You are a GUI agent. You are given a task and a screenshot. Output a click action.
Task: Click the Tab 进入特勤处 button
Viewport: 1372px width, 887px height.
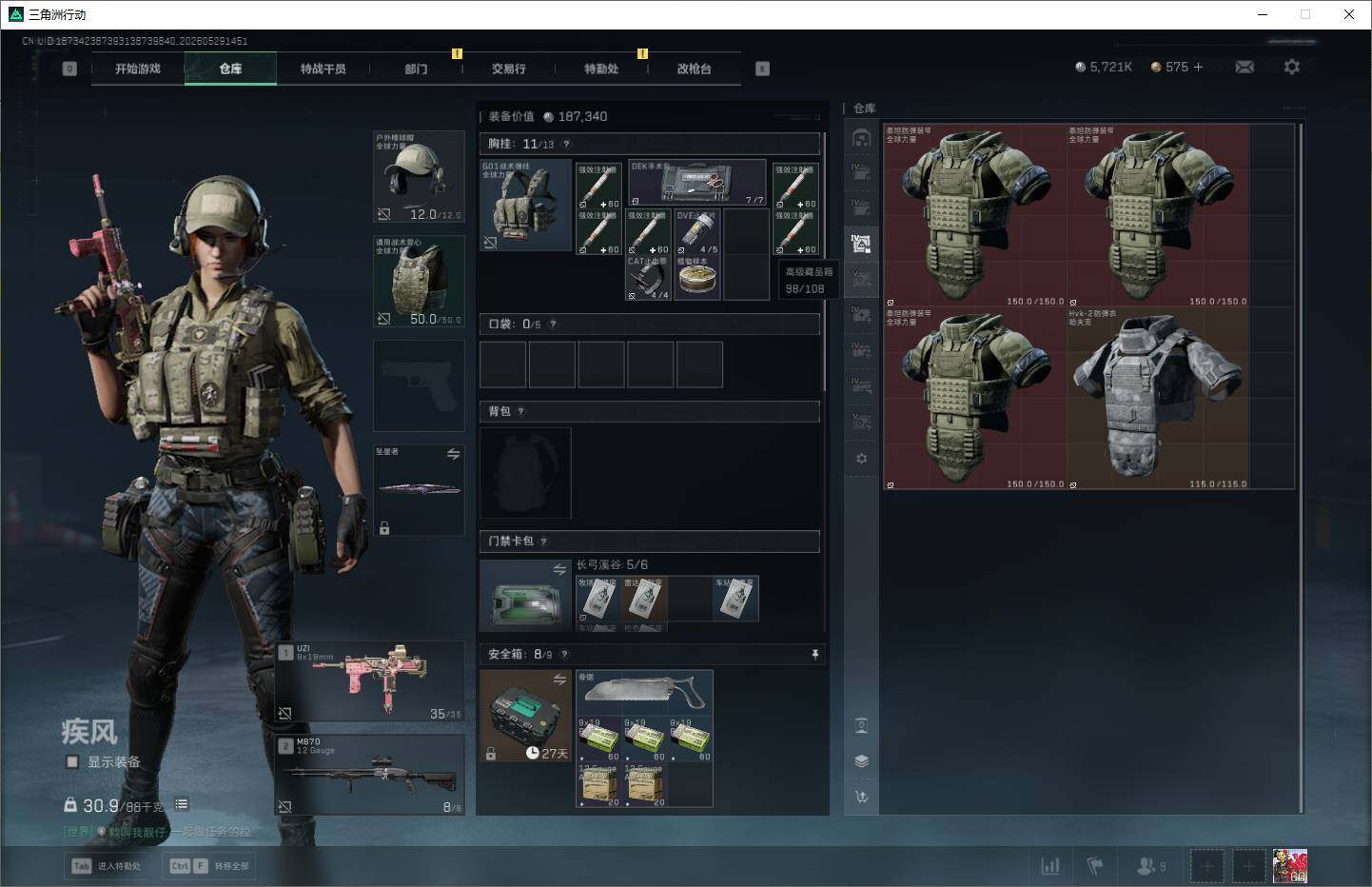108,866
